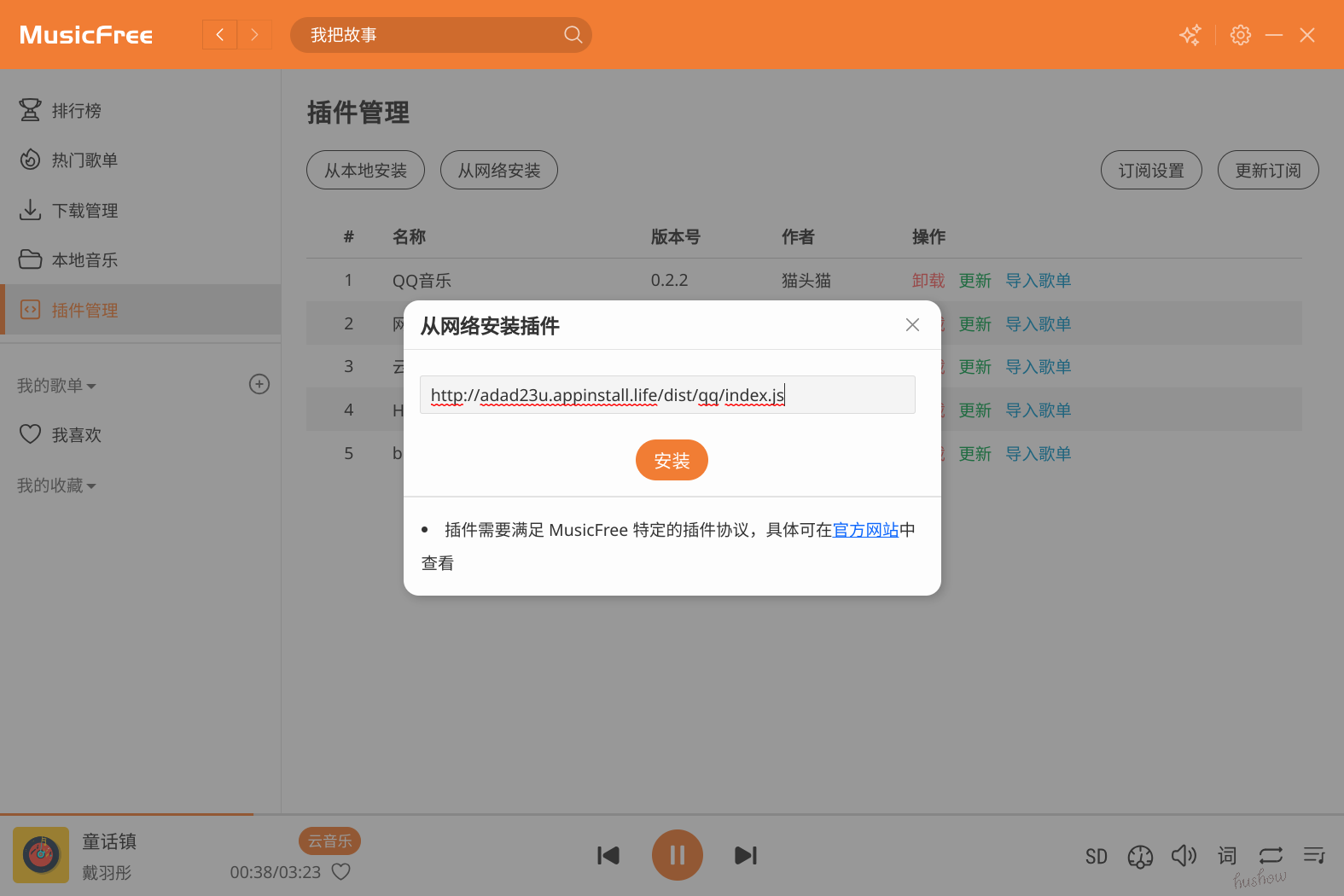Like the song with heart icon
Viewport: 1344px width, 896px height.
tap(341, 872)
